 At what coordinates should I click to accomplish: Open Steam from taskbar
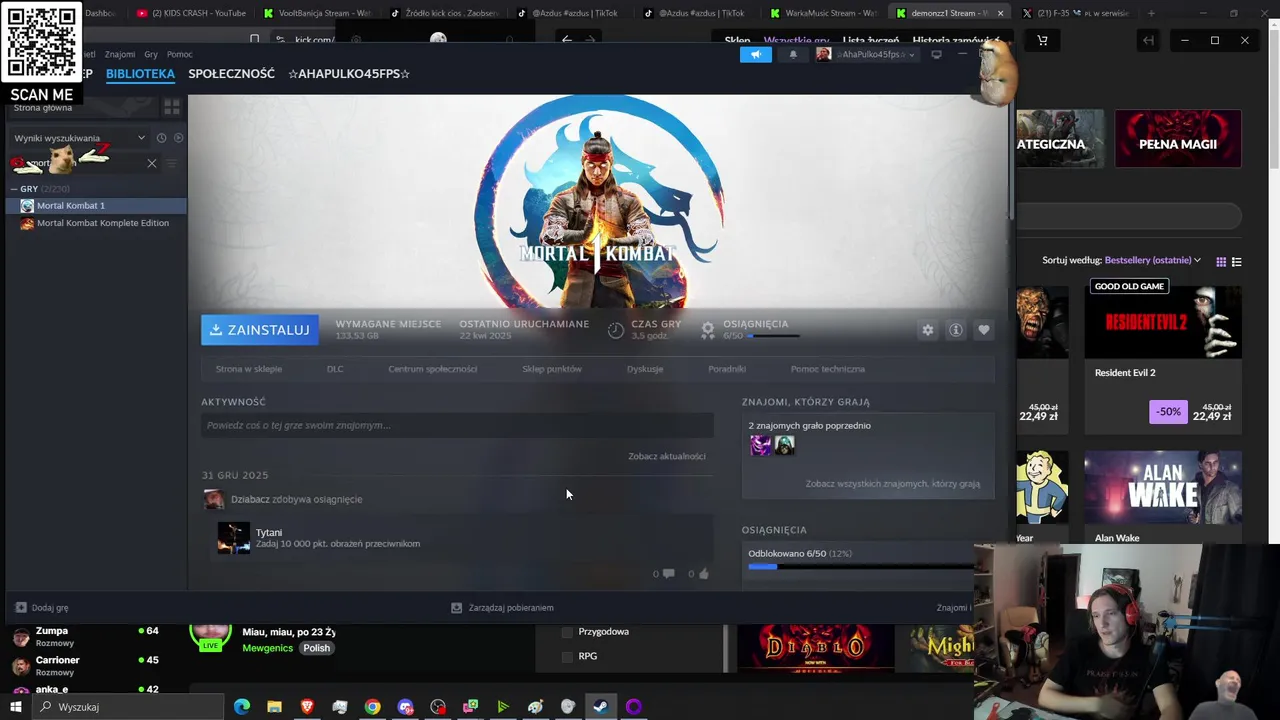600,707
